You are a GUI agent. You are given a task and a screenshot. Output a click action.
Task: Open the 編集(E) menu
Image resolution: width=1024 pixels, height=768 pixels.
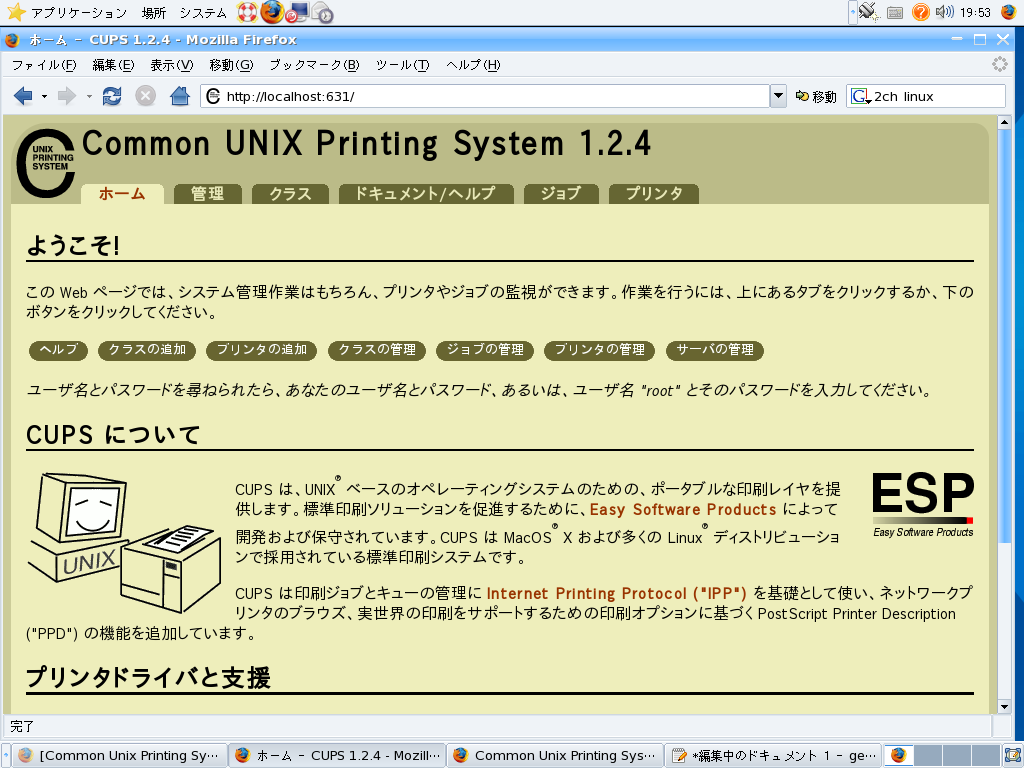113,65
